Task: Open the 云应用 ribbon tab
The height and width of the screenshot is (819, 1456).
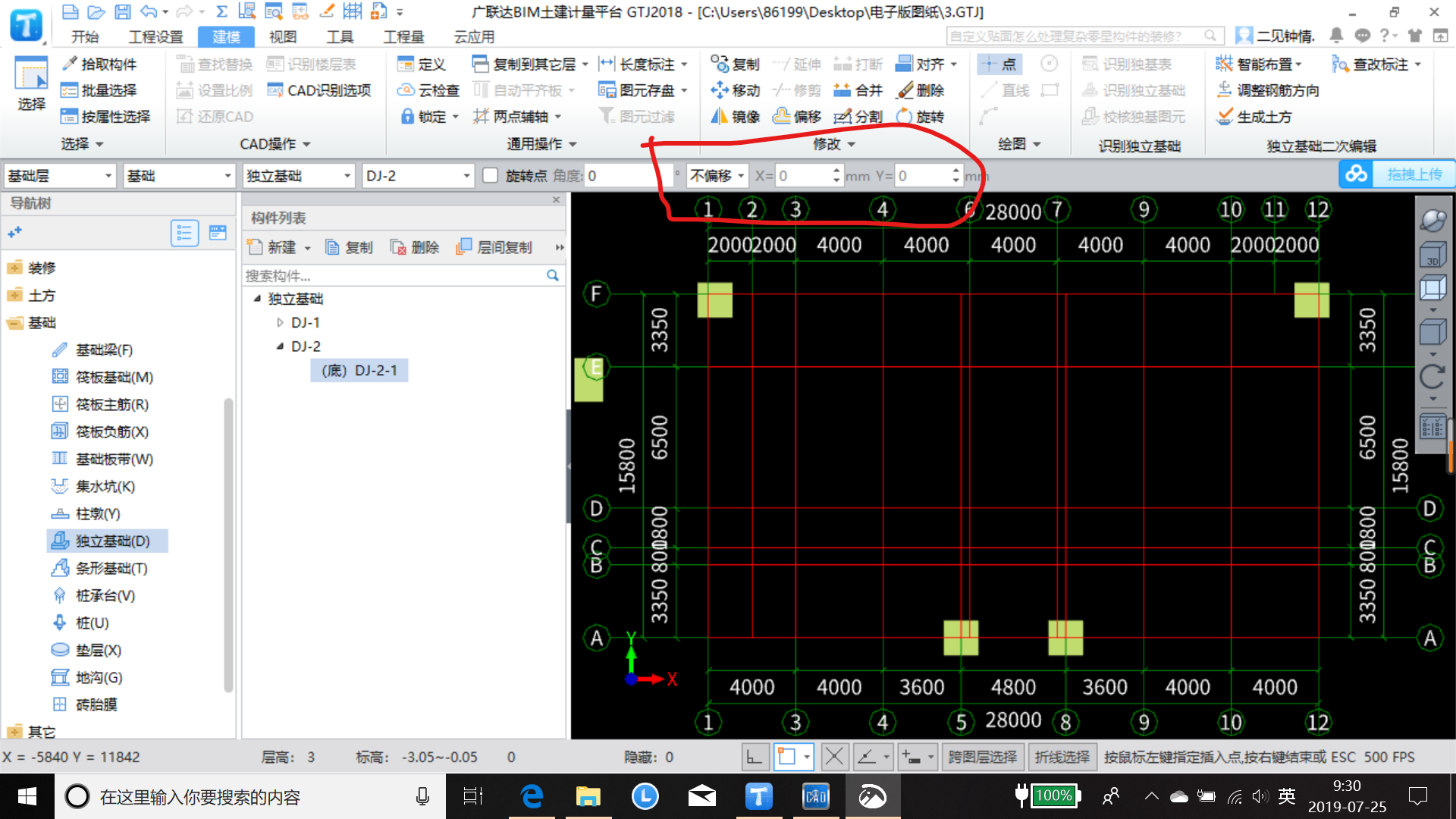Action: pyautogui.click(x=474, y=36)
